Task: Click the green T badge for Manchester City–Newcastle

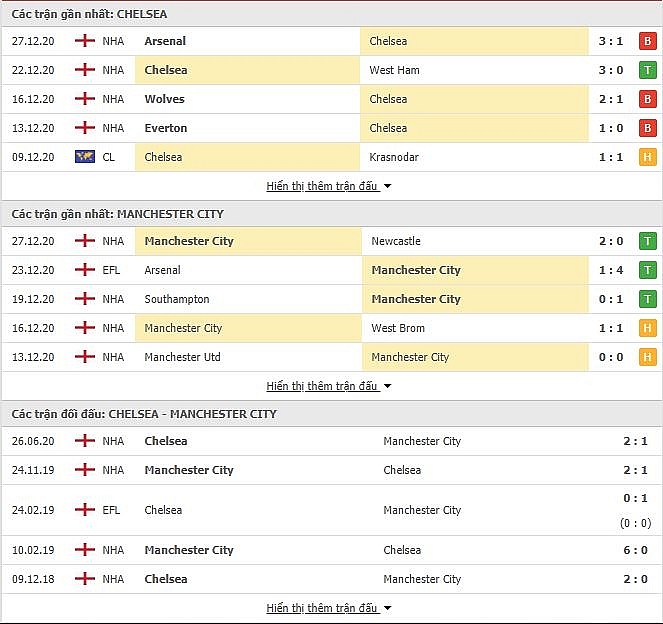Action: click(647, 241)
